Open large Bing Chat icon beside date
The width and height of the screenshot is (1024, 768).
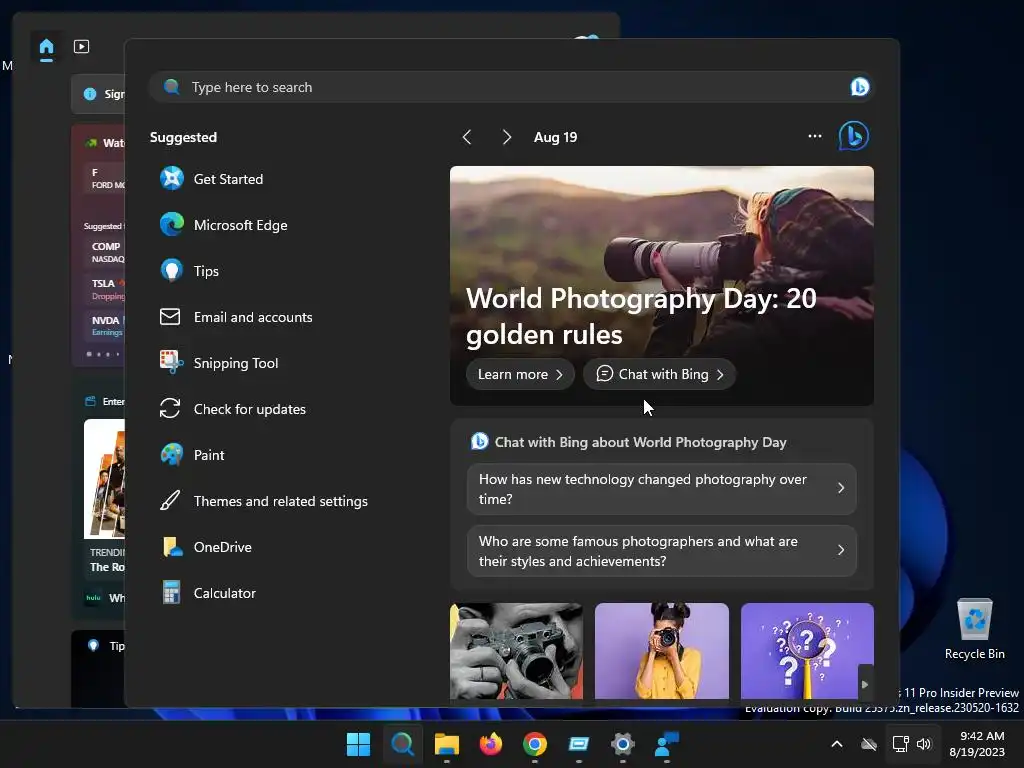point(854,136)
